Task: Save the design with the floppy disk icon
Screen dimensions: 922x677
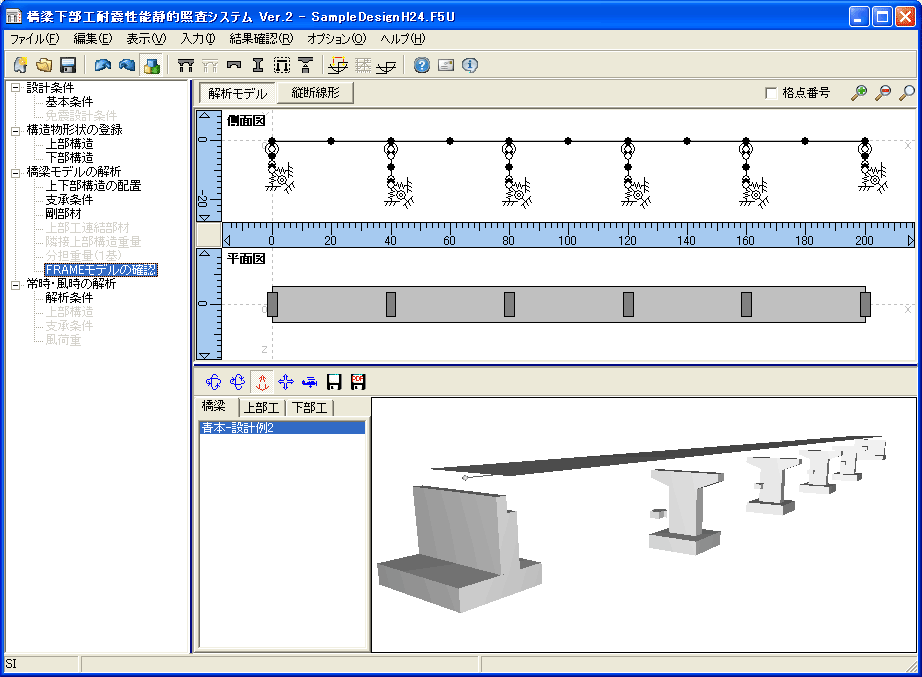Action: 68,65
